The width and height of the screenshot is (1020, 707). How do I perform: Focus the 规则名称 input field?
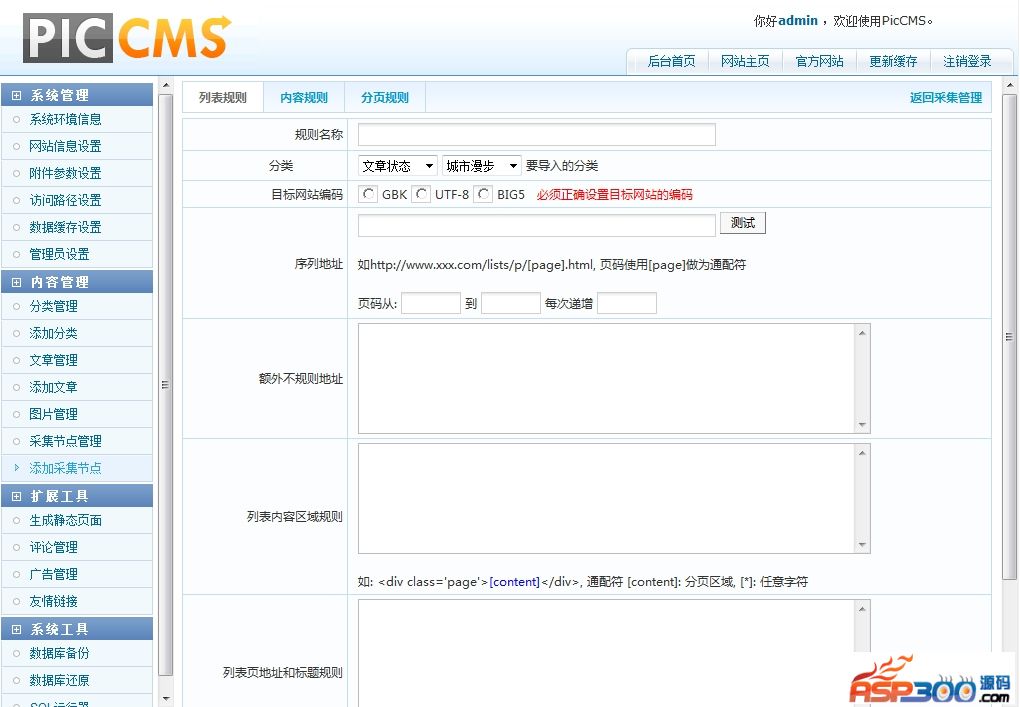[x=537, y=135]
